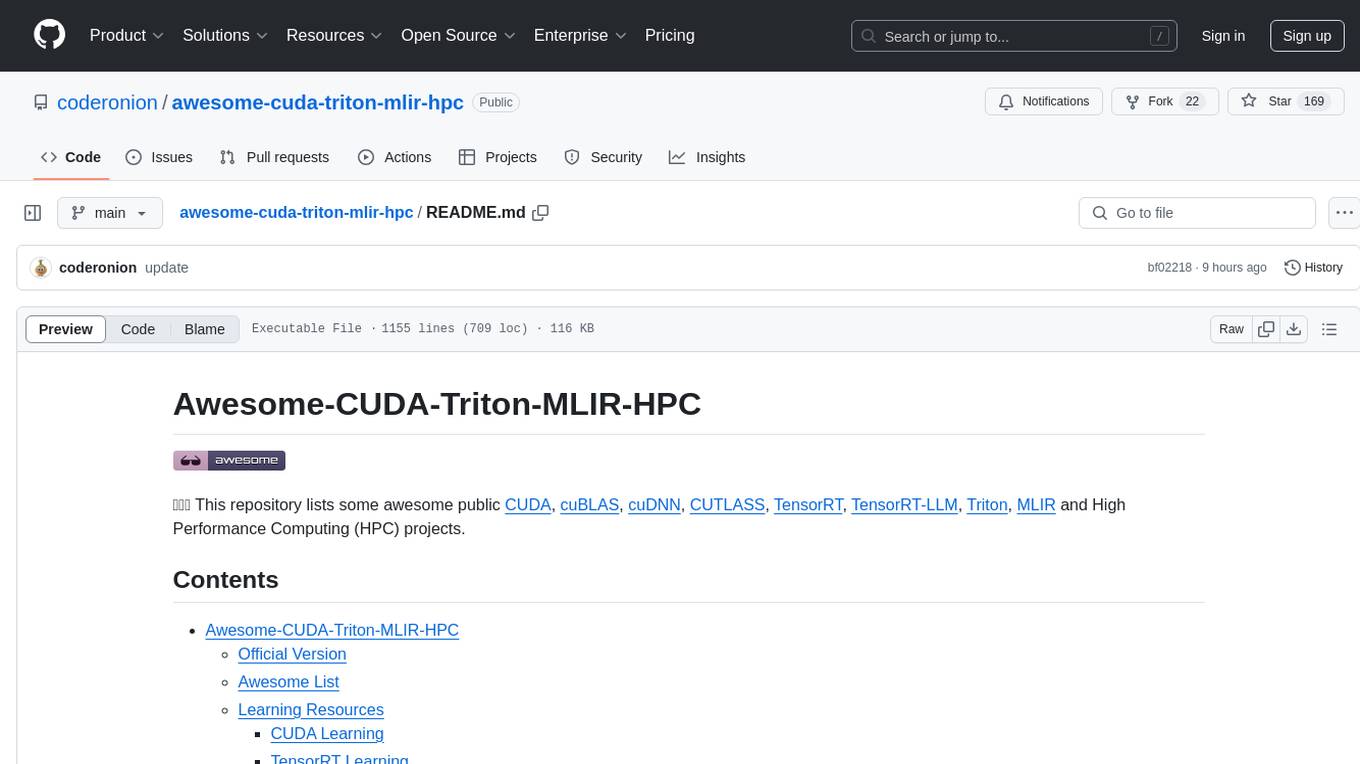
Task: Open the Insights tab
Action: coord(707,157)
